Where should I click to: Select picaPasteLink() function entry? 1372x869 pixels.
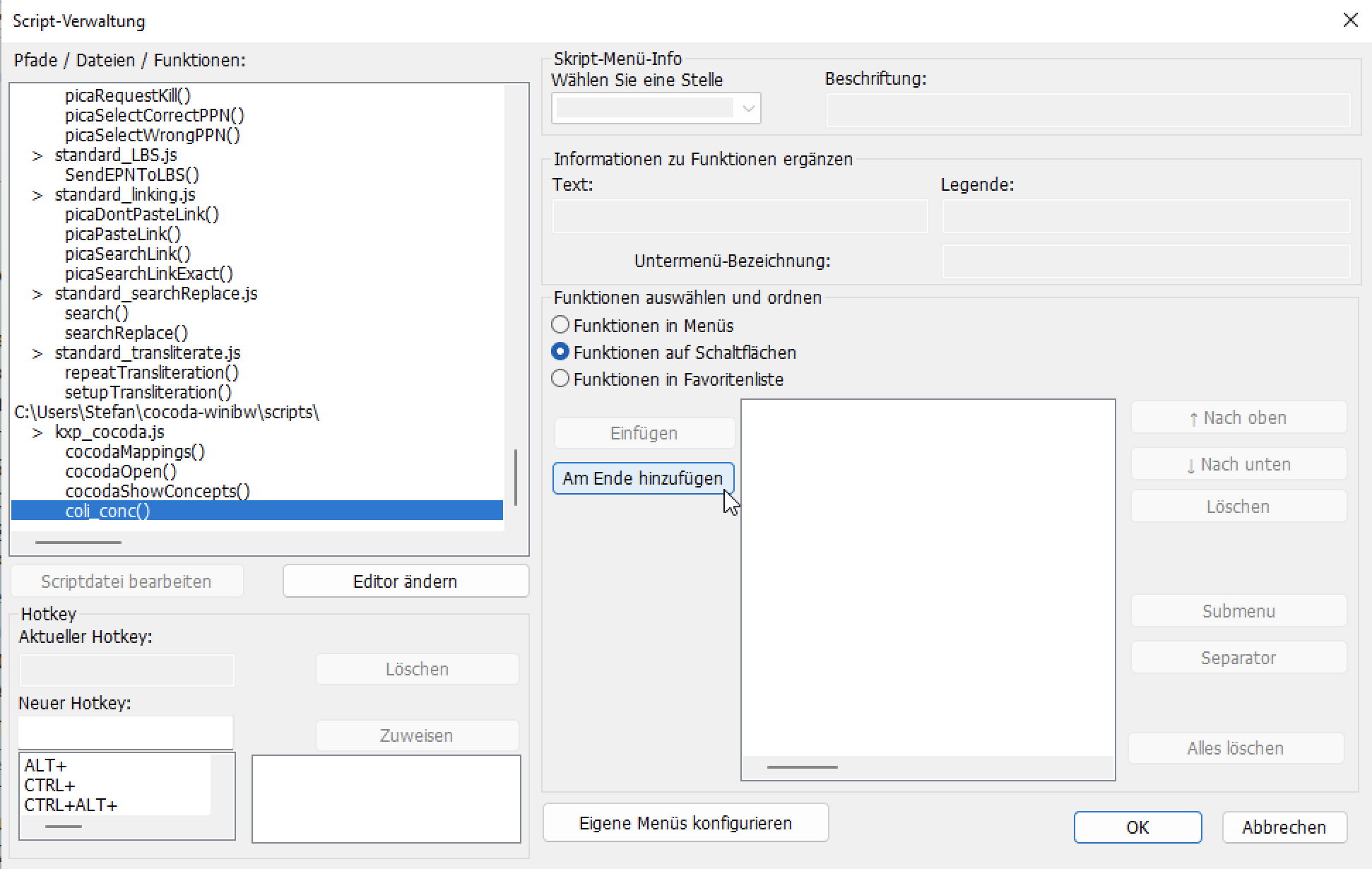pos(123,234)
